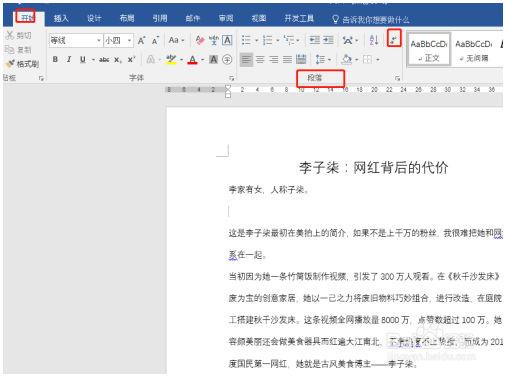Open borders dropdown arrow
This screenshot has height=377, width=506.
point(378,60)
